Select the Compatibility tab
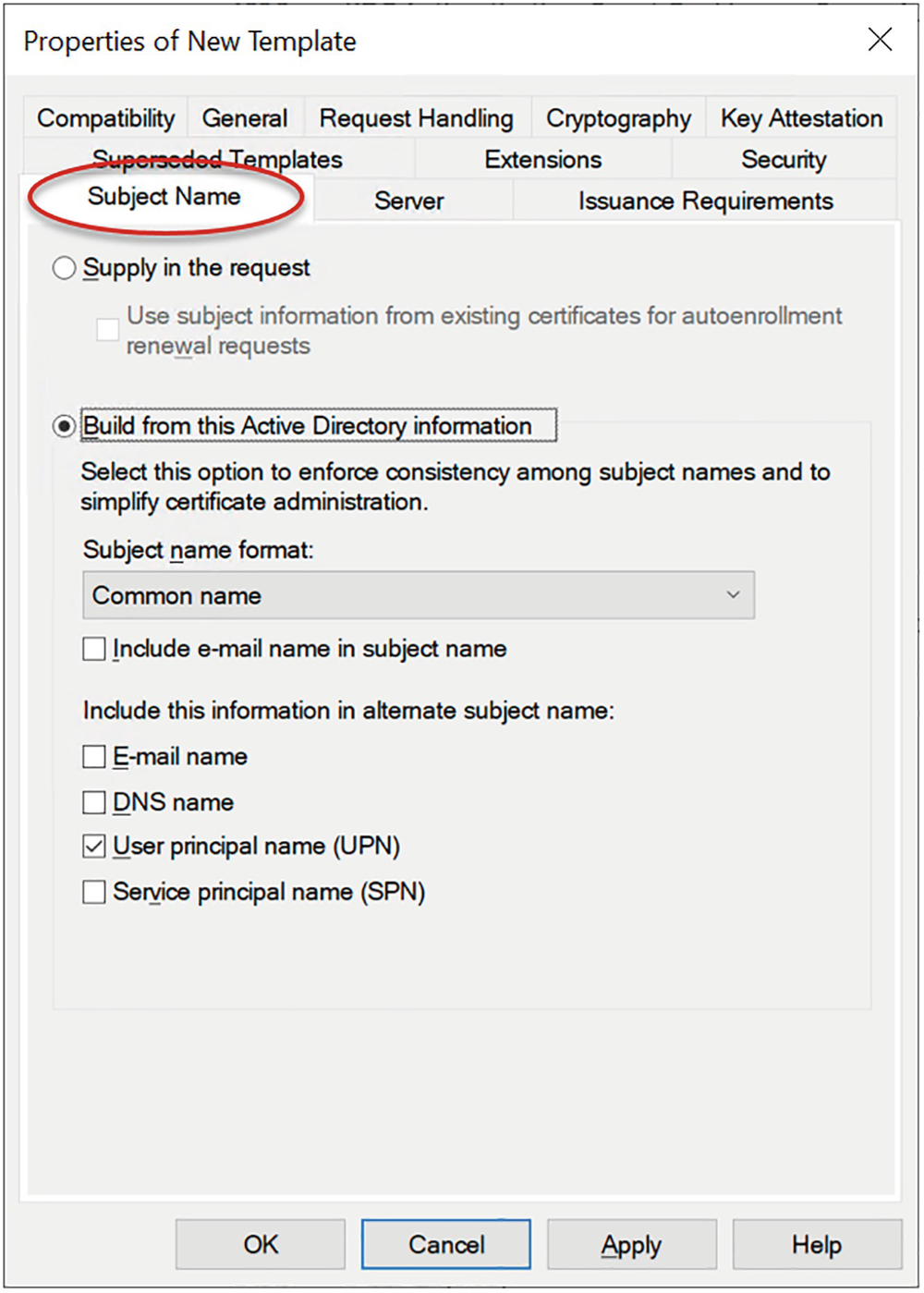Image resolution: width=924 pixels, height=1293 pixels. 104,117
